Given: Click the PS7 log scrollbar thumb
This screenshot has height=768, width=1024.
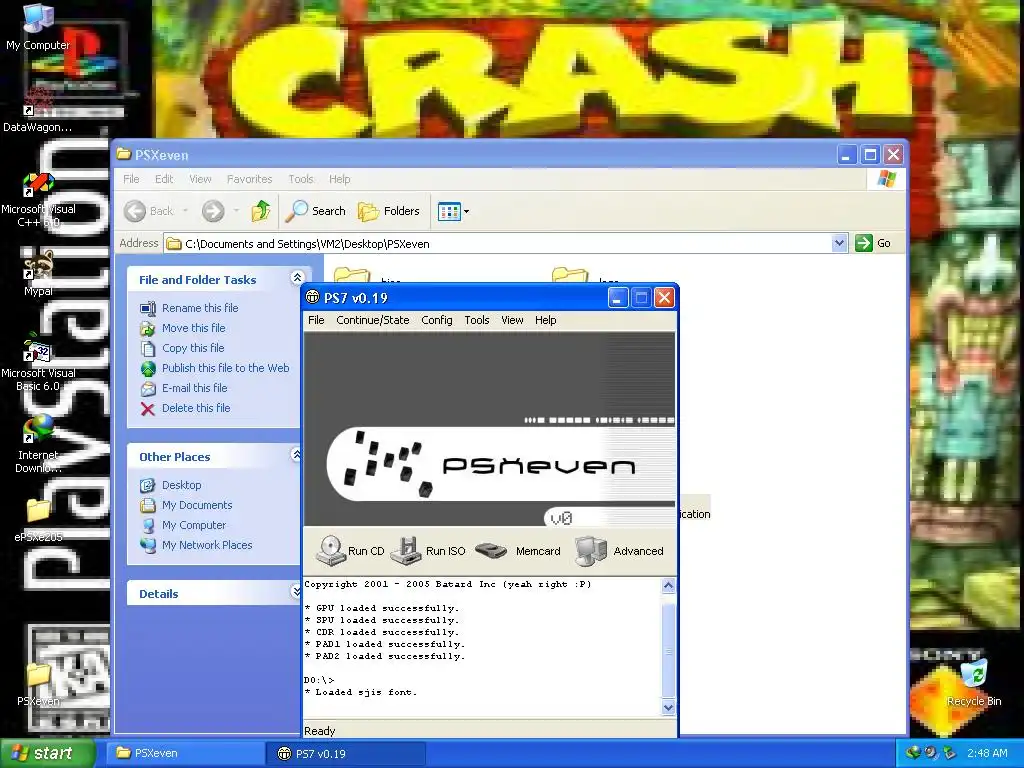Looking at the screenshot, I should pyautogui.click(x=668, y=650).
